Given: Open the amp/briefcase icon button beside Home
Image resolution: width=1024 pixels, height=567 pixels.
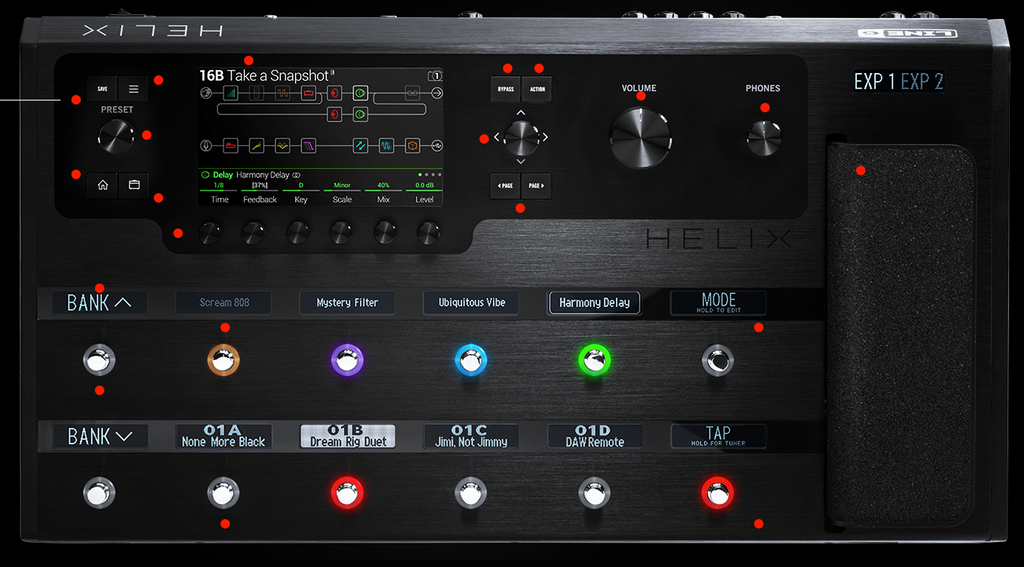Looking at the screenshot, I should pyautogui.click(x=134, y=185).
